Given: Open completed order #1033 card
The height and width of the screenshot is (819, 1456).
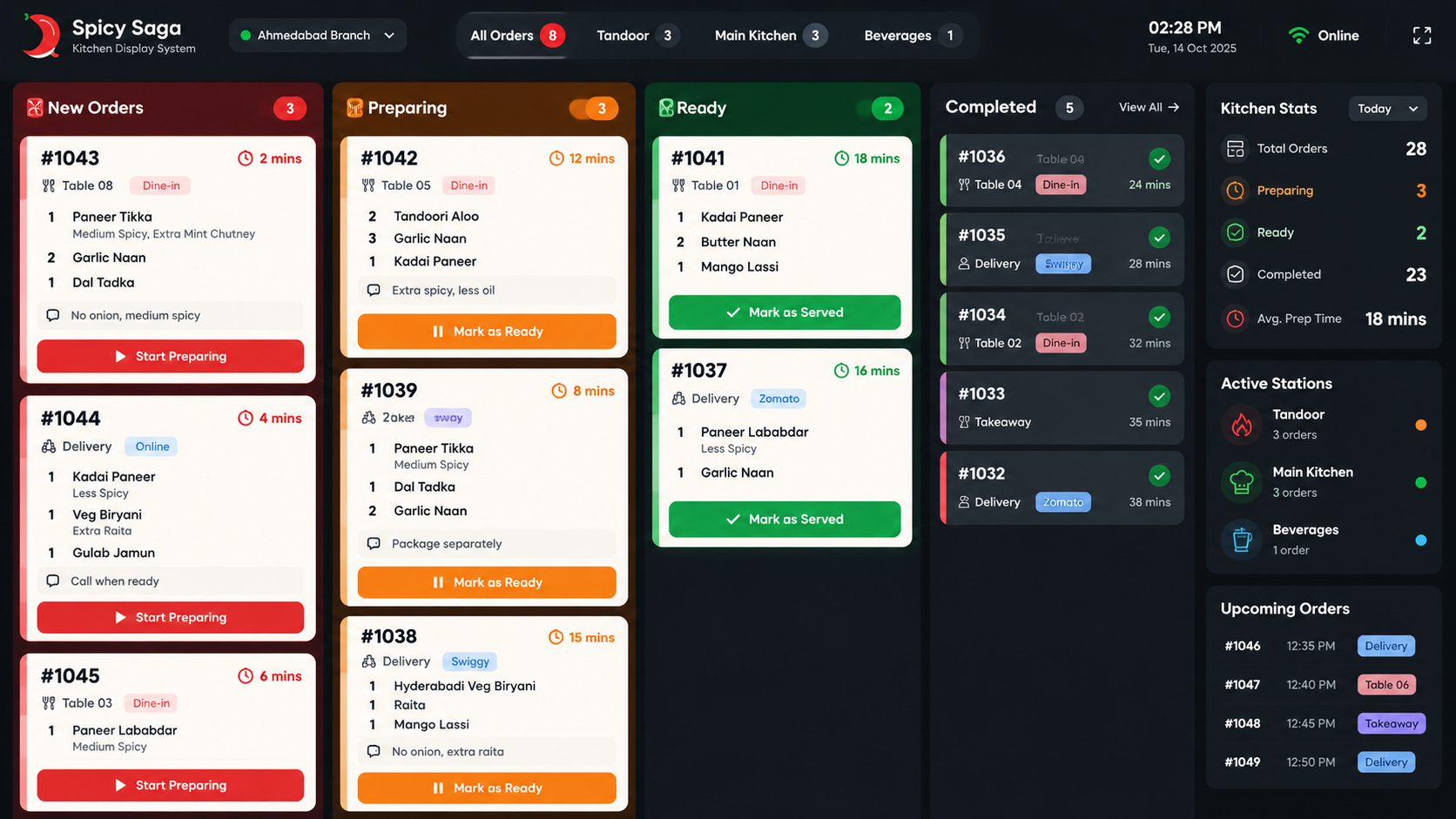Looking at the screenshot, I should tap(1062, 408).
